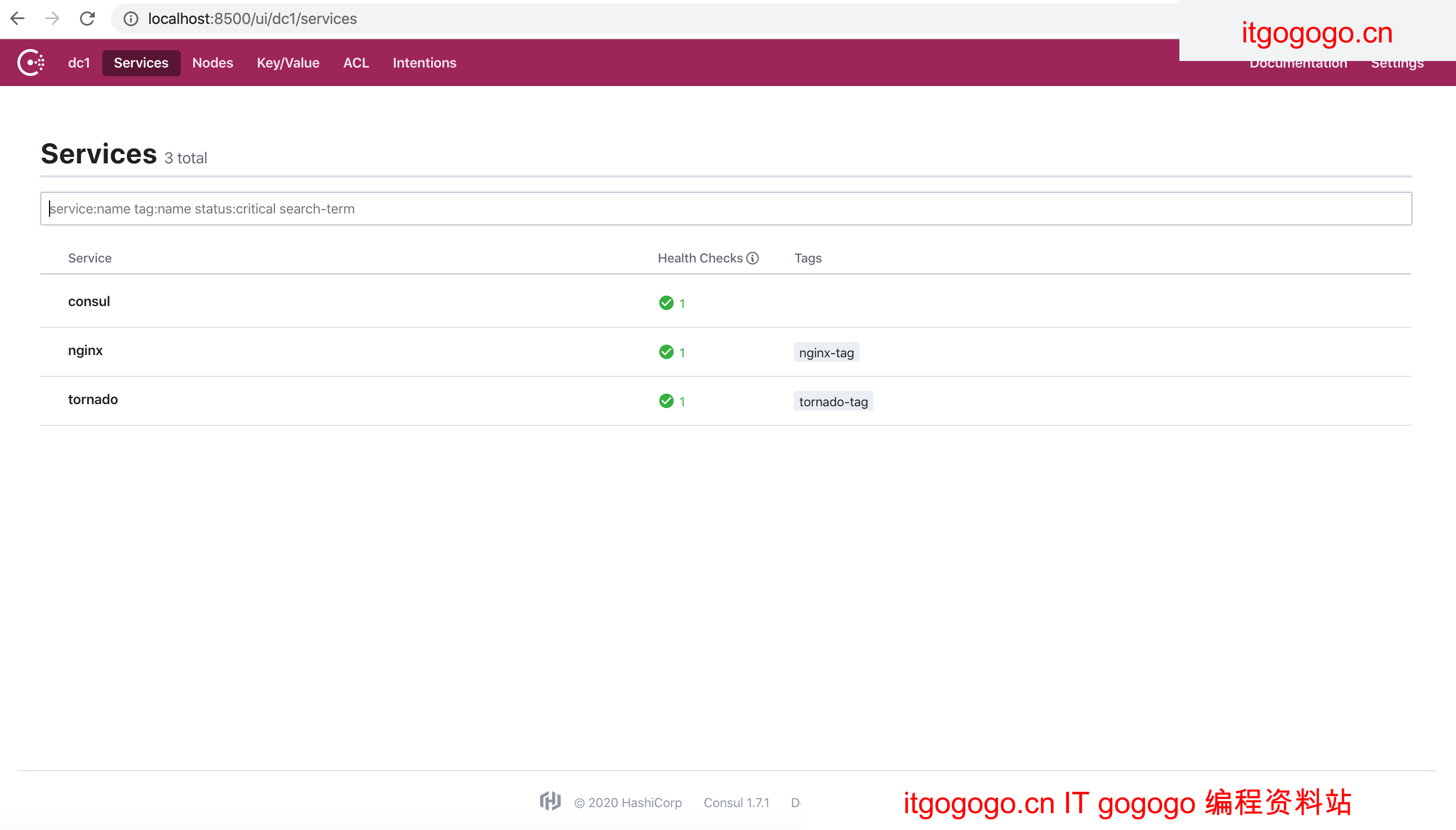
Task: Focus the services search filter field
Action: (x=725, y=209)
